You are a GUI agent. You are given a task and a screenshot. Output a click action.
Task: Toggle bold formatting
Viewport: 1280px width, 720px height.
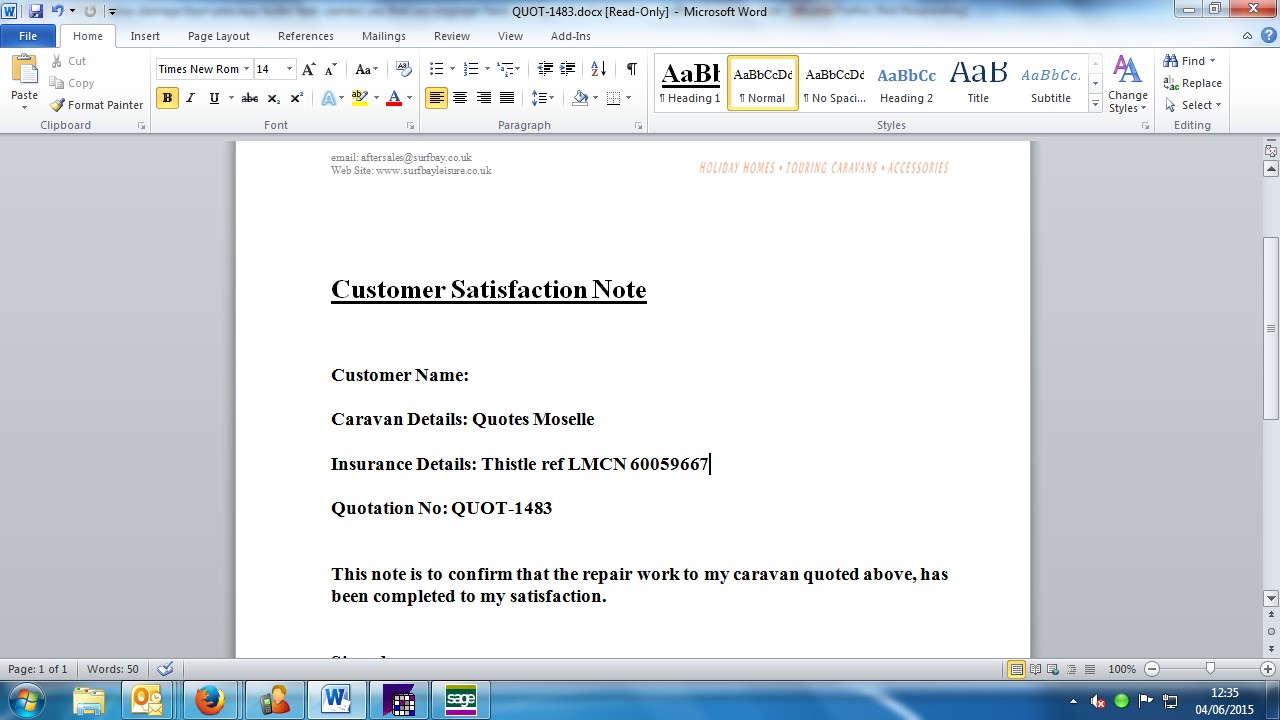167,98
